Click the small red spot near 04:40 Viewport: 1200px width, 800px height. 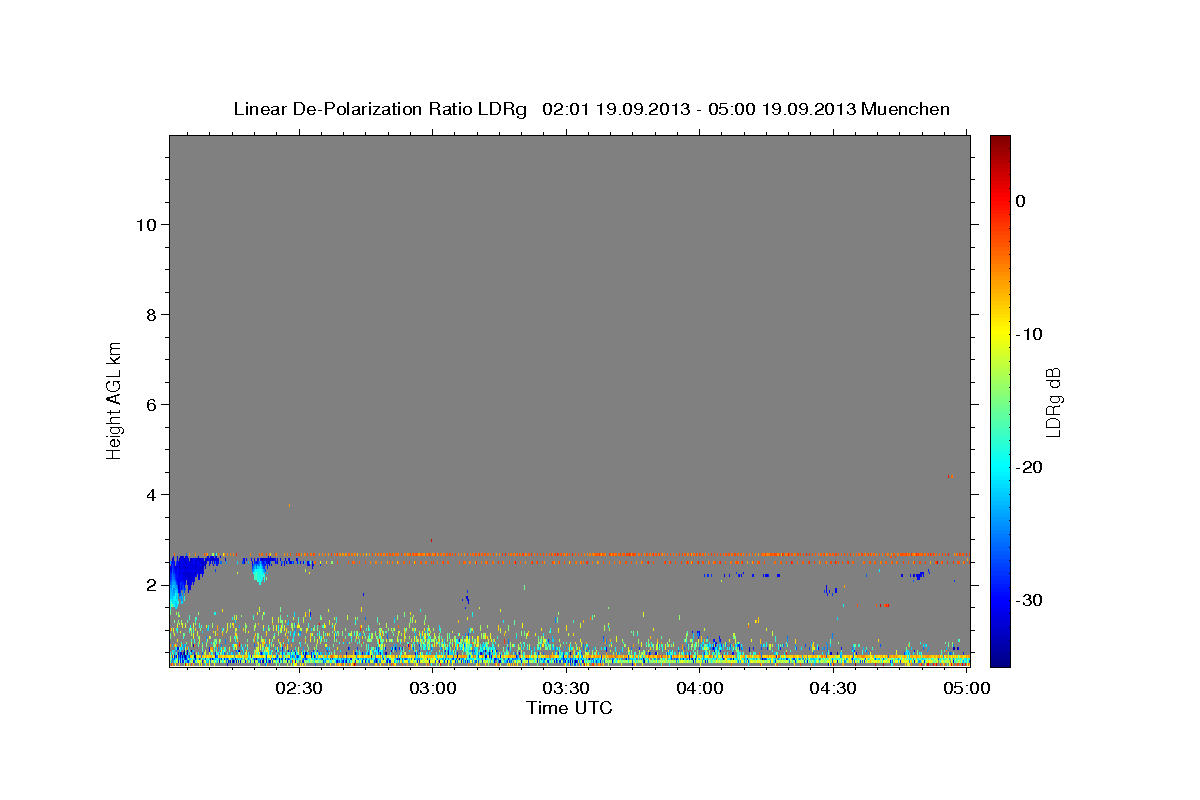[881, 605]
